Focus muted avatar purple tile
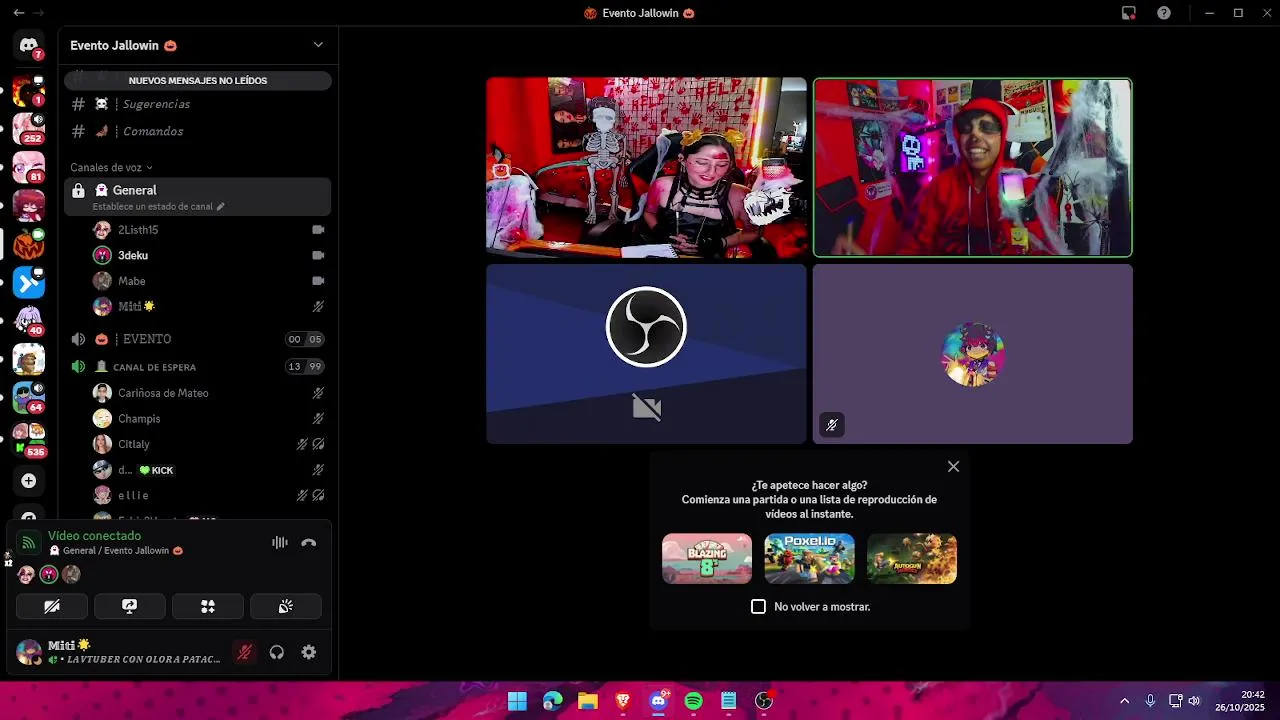Image resolution: width=1280 pixels, height=720 pixels. pyautogui.click(x=973, y=354)
